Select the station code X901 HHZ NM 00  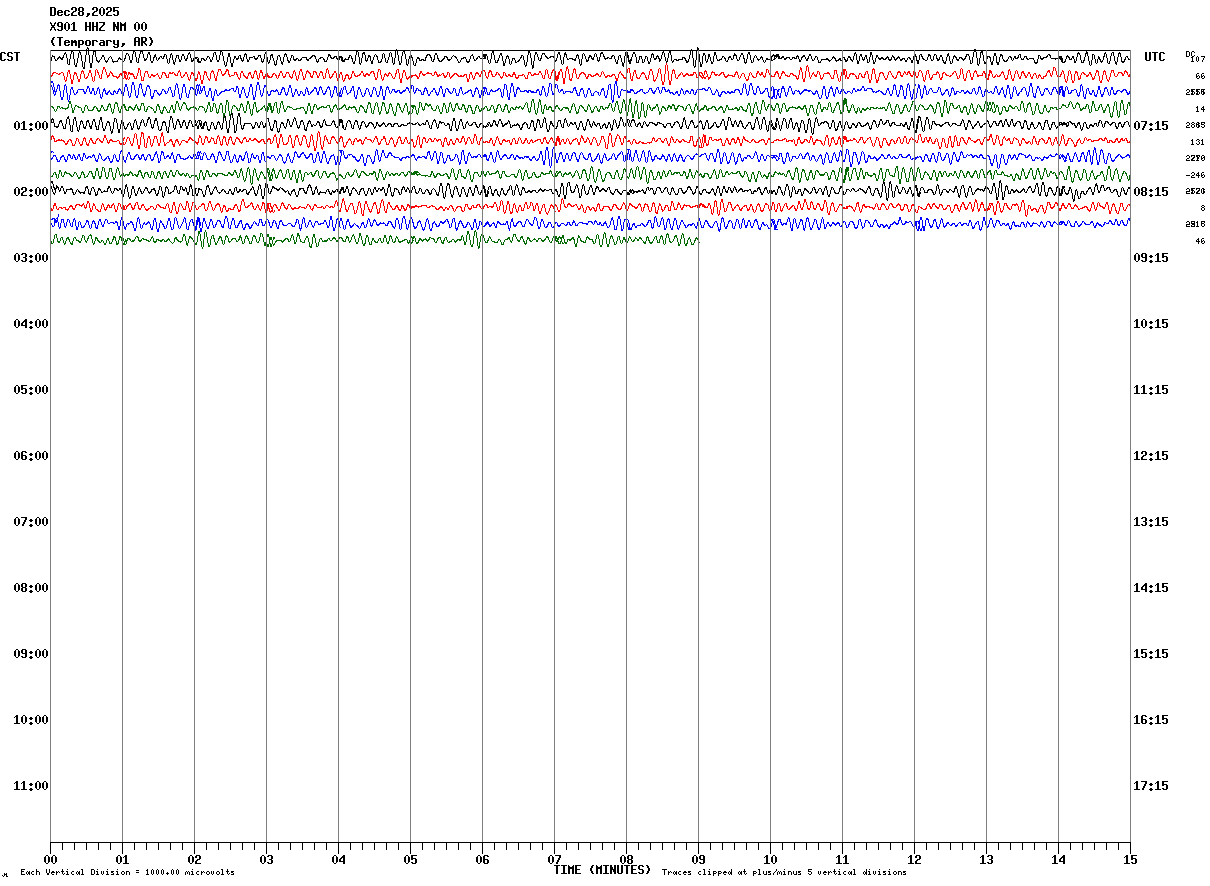[98, 27]
